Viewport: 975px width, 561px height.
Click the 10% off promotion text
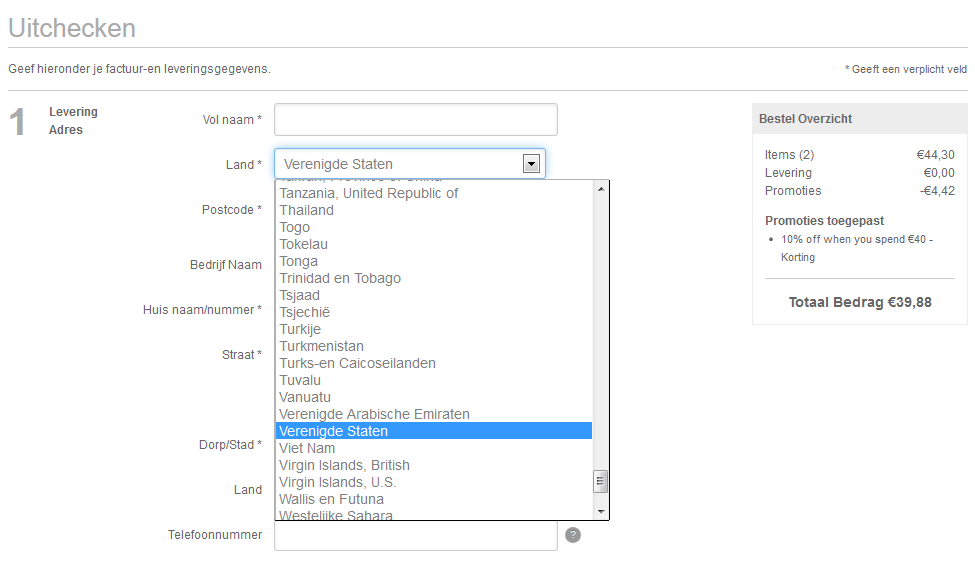[x=857, y=248]
